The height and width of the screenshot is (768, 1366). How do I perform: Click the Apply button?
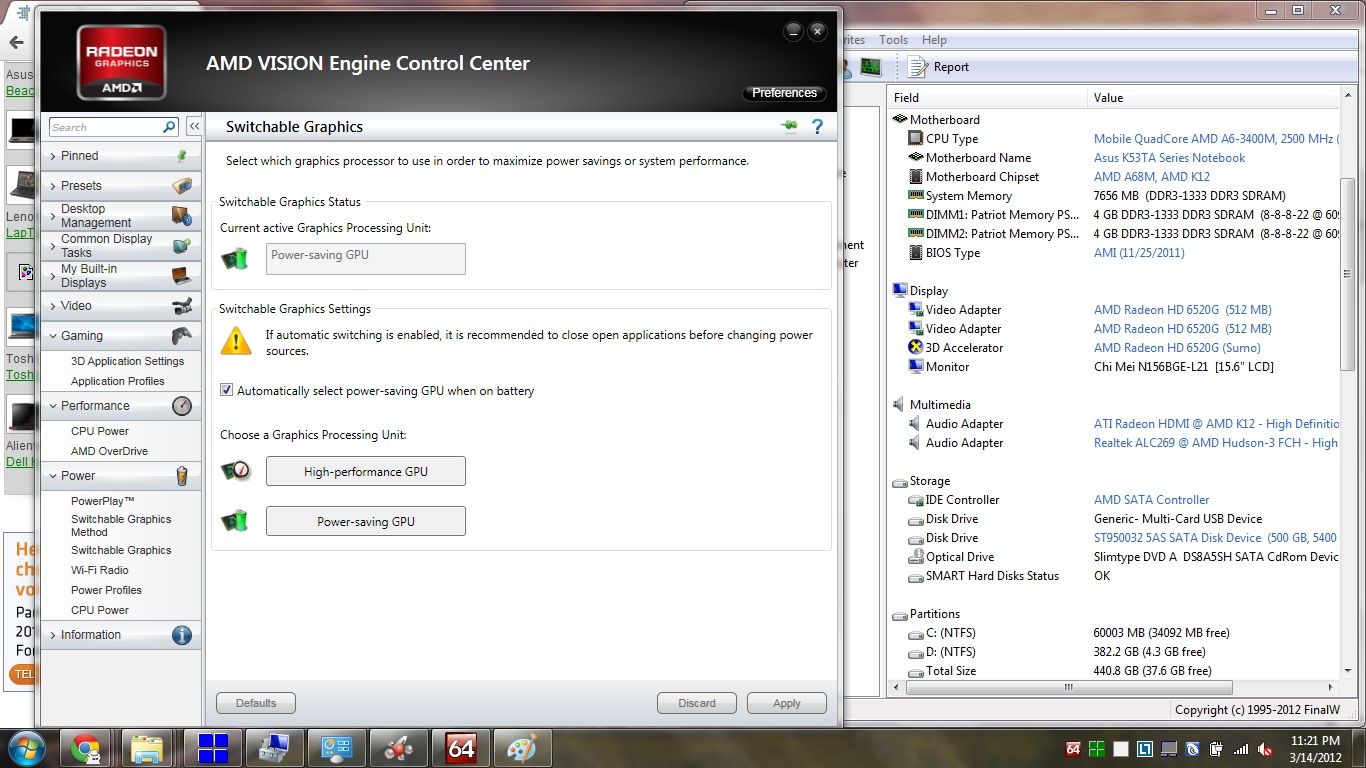787,703
